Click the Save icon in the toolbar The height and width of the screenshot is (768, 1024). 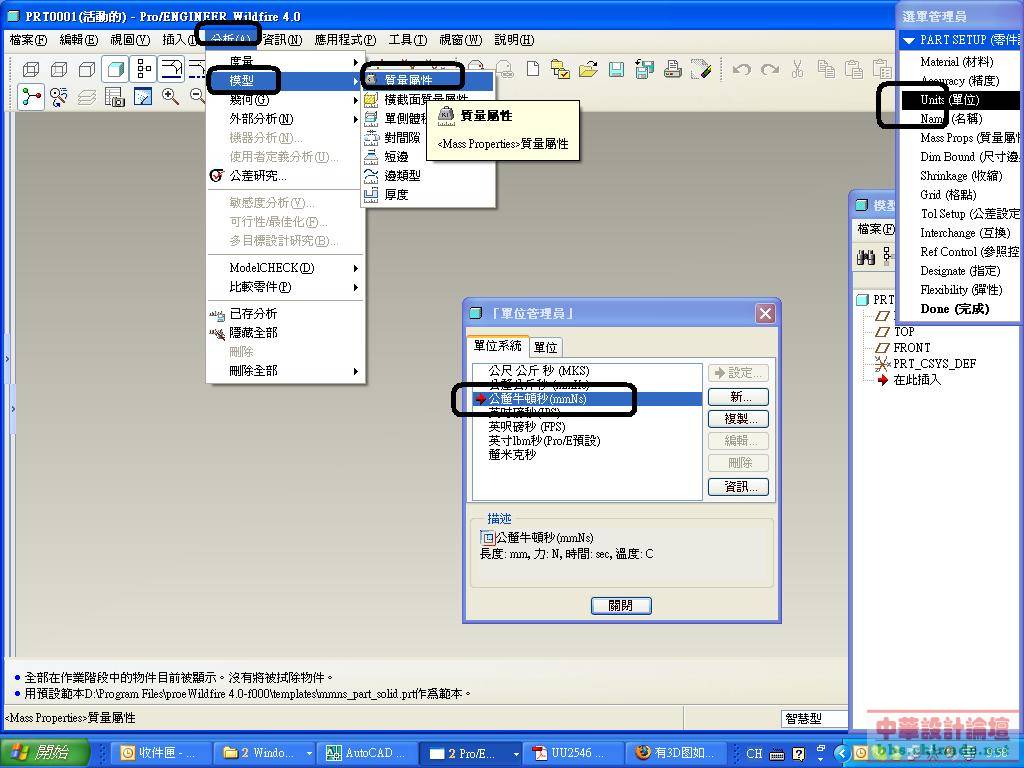[616, 69]
